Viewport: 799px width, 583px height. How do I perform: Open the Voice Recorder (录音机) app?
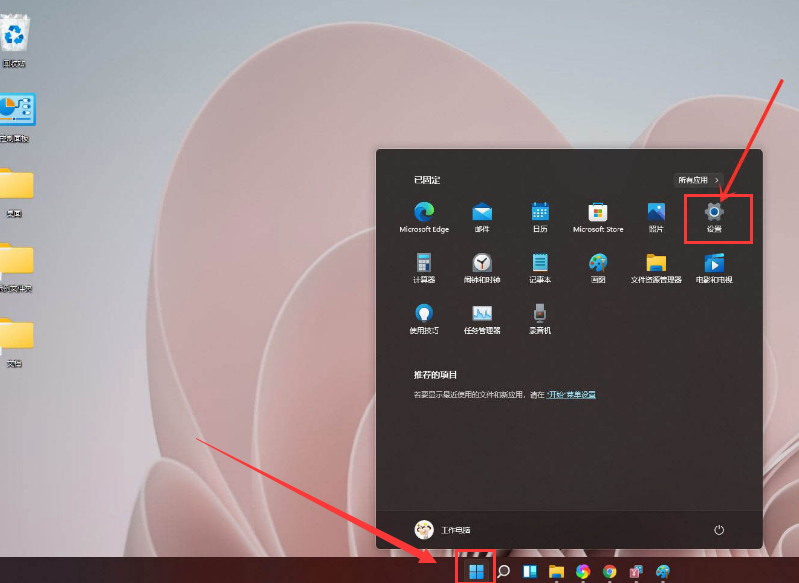[540, 319]
